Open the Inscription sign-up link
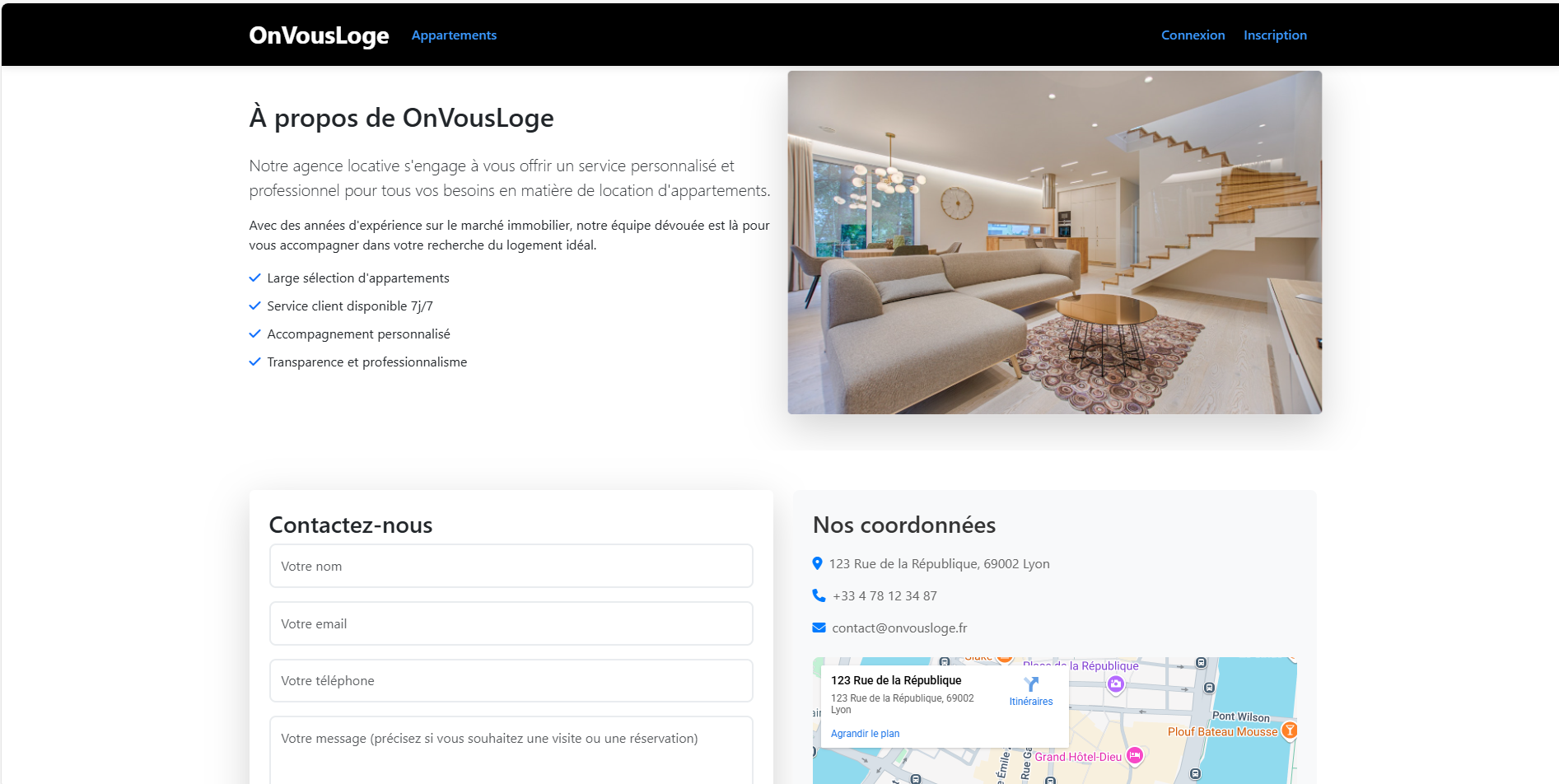The width and height of the screenshot is (1559, 784). pyautogui.click(x=1275, y=35)
